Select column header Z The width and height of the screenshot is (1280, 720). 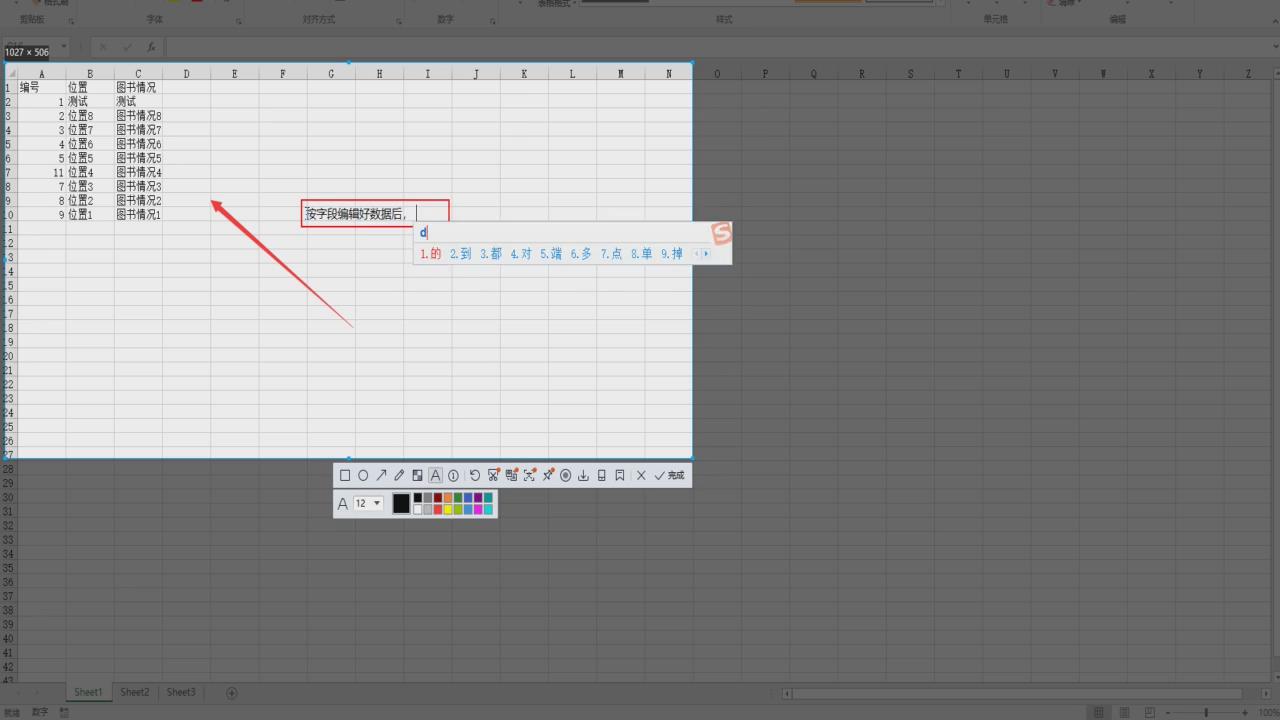coord(1248,74)
